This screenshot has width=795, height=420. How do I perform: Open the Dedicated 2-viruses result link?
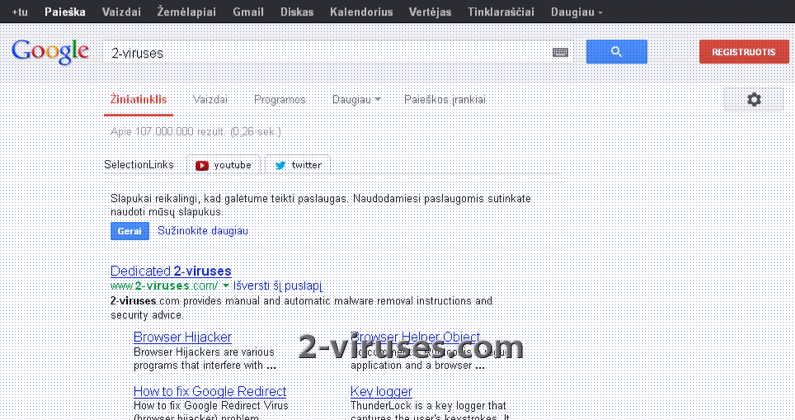pyautogui.click(x=171, y=271)
